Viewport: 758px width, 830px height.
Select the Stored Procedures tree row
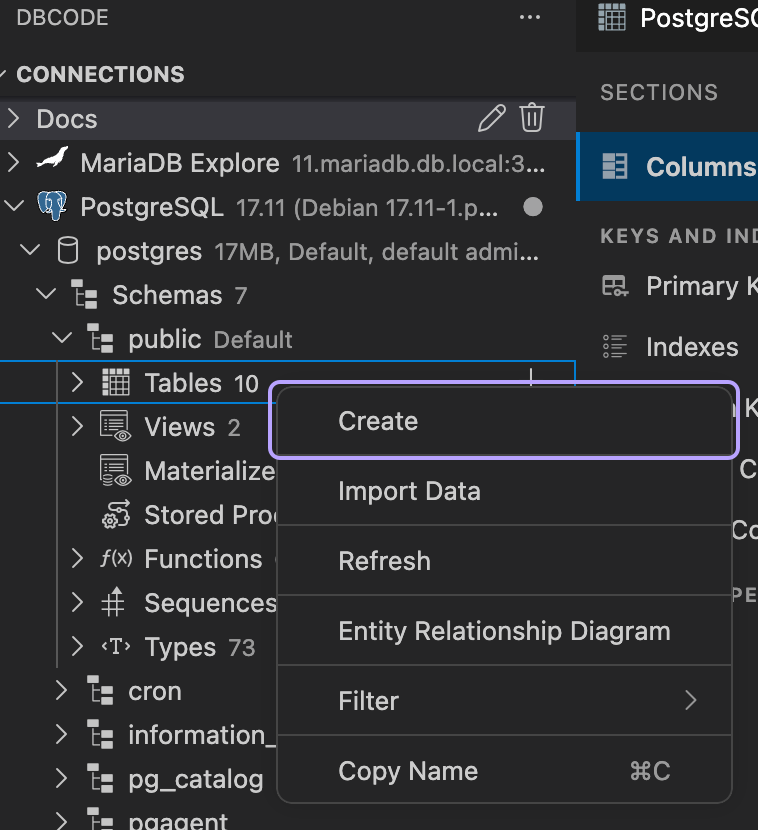[x=138, y=515]
